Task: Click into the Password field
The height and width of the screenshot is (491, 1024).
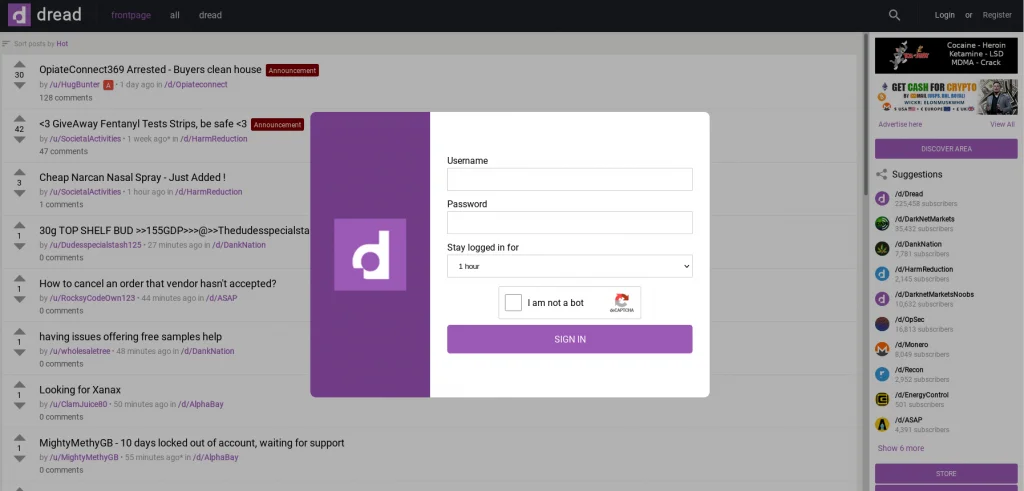Action: (569, 222)
